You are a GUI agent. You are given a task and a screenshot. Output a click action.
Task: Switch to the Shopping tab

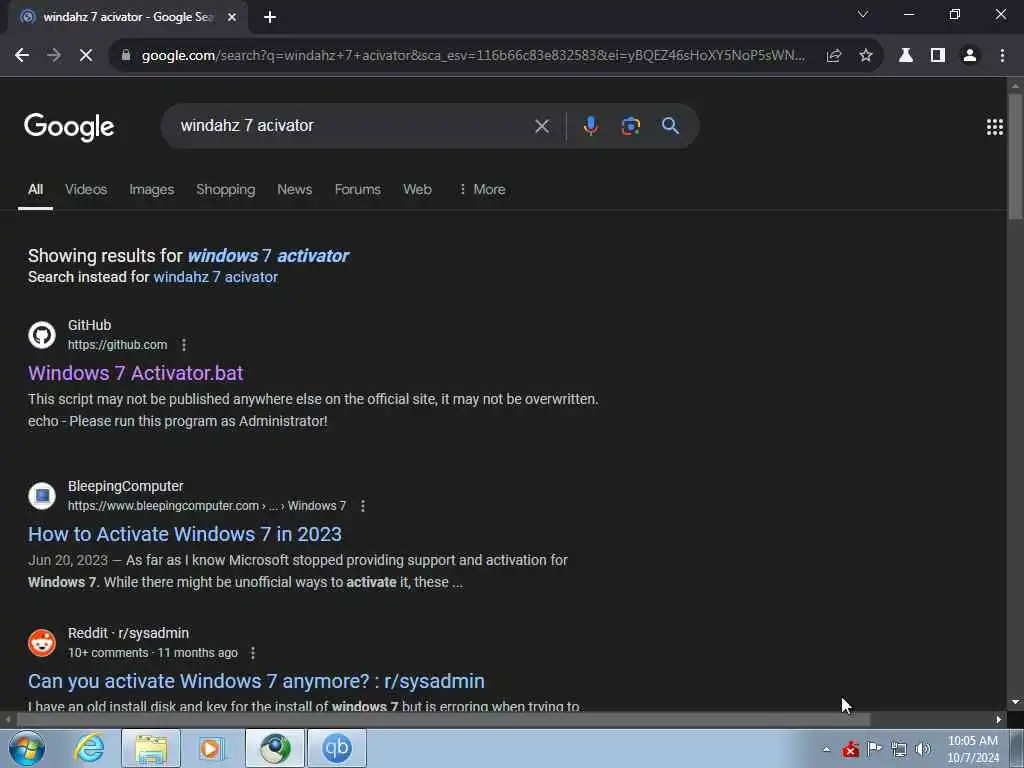pos(225,189)
